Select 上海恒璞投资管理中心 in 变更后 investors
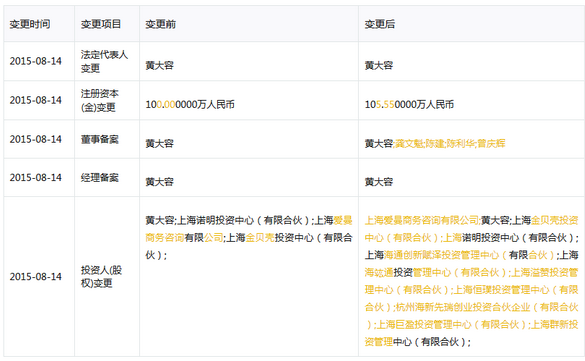This screenshot has width=585, height=361. 501,290
